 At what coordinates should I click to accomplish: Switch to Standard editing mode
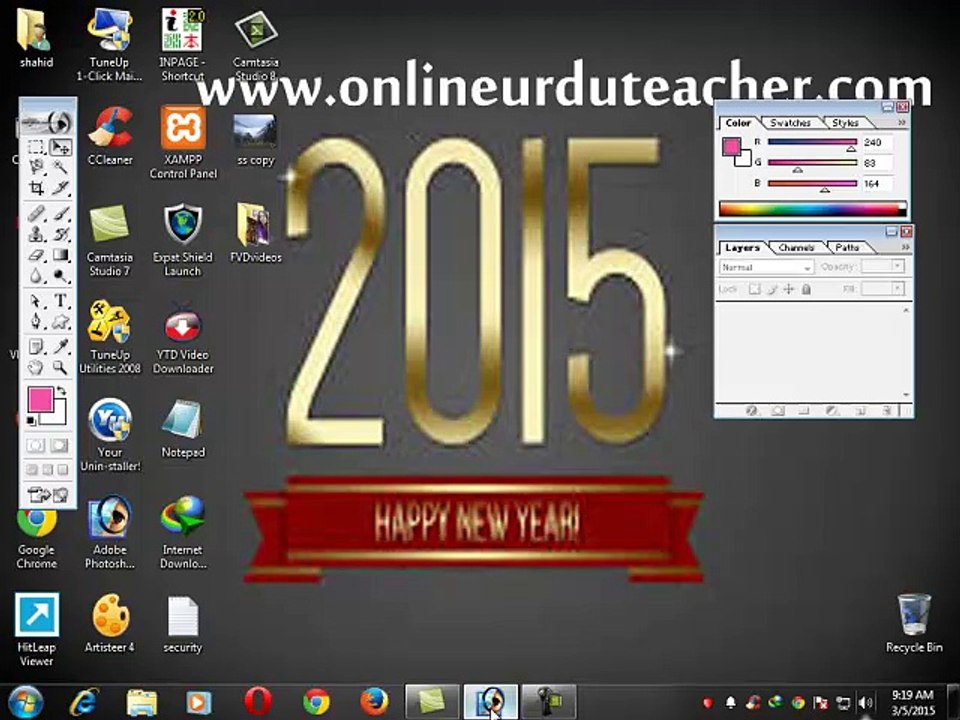[x=36, y=445]
